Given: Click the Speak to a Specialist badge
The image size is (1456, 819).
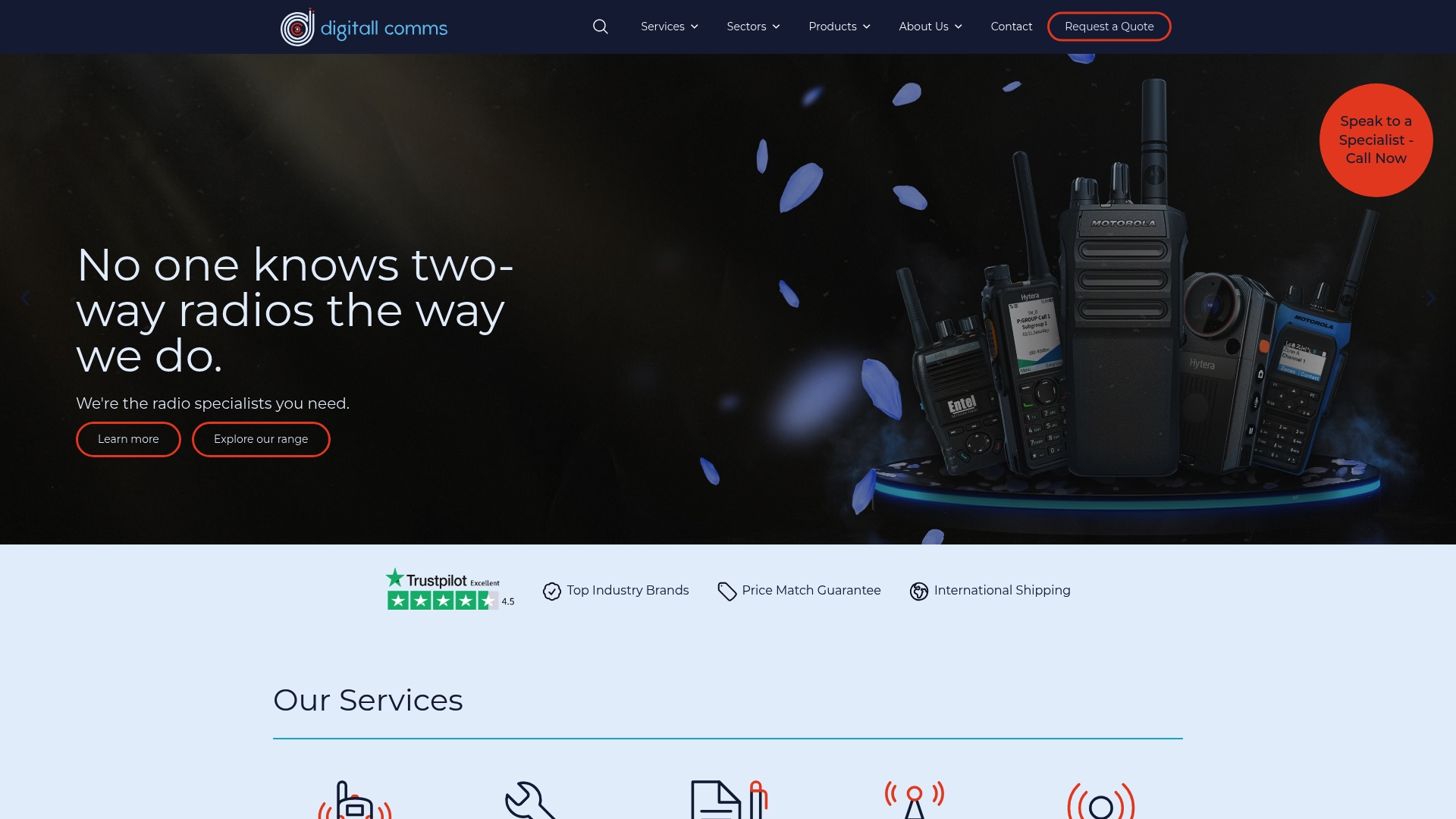Looking at the screenshot, I should [x=1376, y=140].
